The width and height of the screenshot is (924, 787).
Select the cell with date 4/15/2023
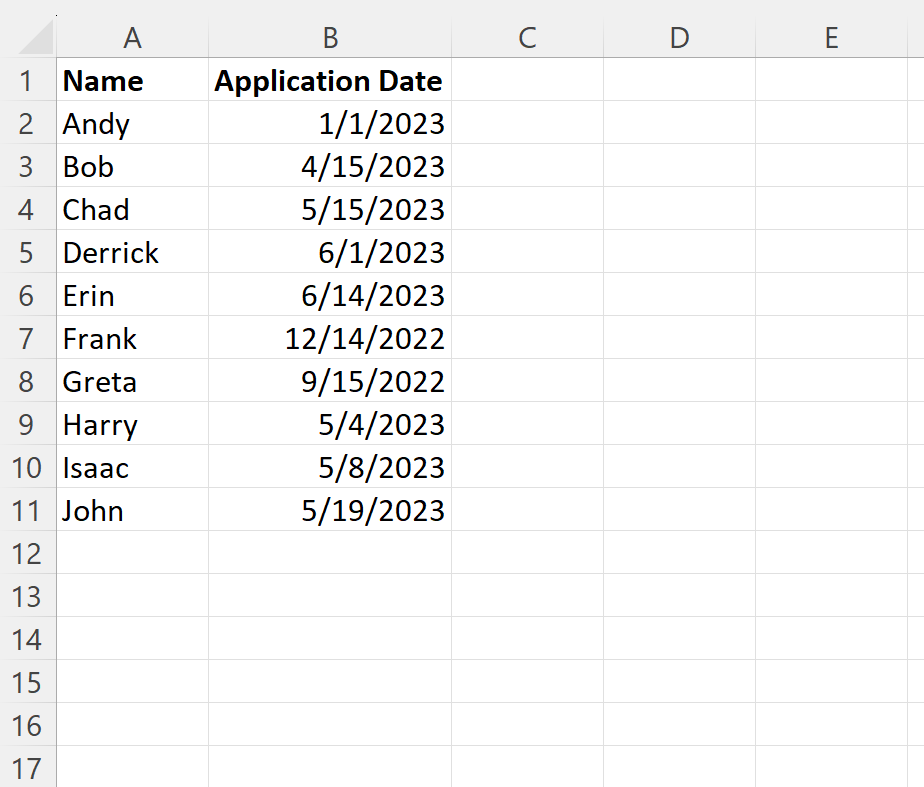[x=330, y=166]
